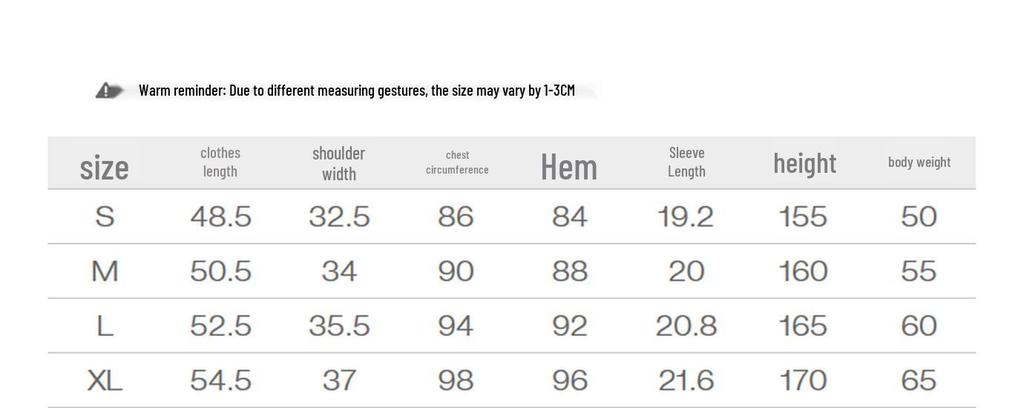Click the 19.2 sleeve length cell
Viewport: 1024px width, 408px height.
click(686, 217)
